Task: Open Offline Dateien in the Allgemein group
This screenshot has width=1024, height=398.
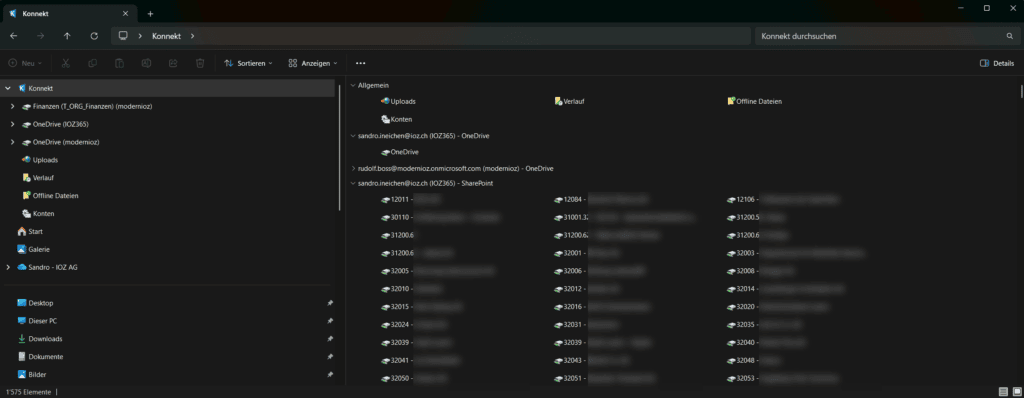Action: pos(754,101)
